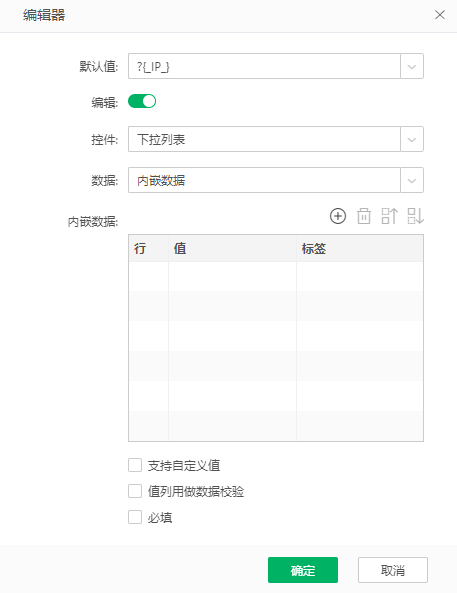The image size is (457, 593).
Task: Toggle the 编辑 switch off
Action: (142, 101)
